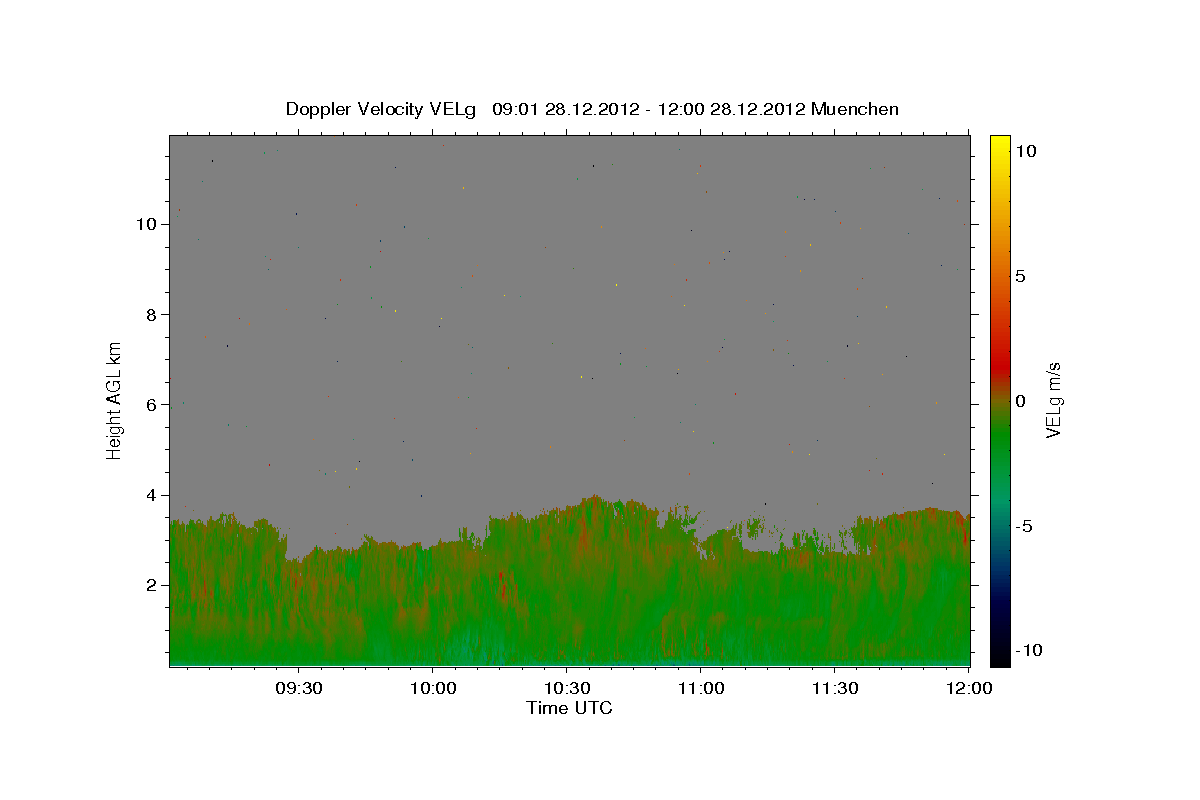Click the black bottom of the colorbar
The height and width of the screenshot is (800, 1200).
pos(1000,655)
